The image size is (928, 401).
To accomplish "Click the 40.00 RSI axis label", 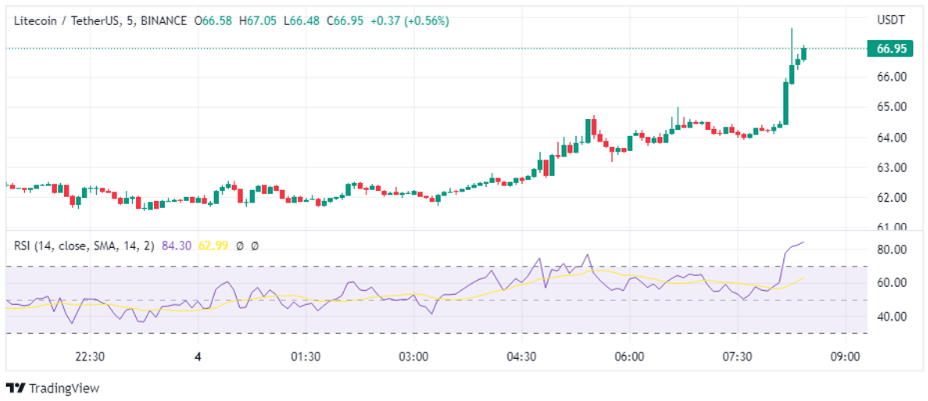I will (891, 316).
